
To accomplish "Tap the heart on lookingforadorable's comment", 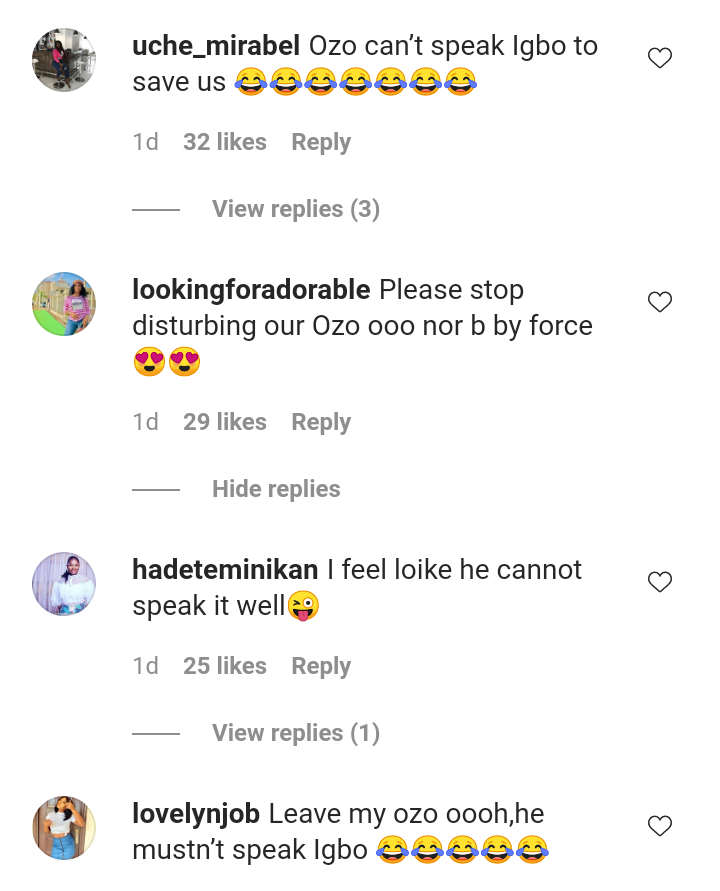I will [660, 302].
